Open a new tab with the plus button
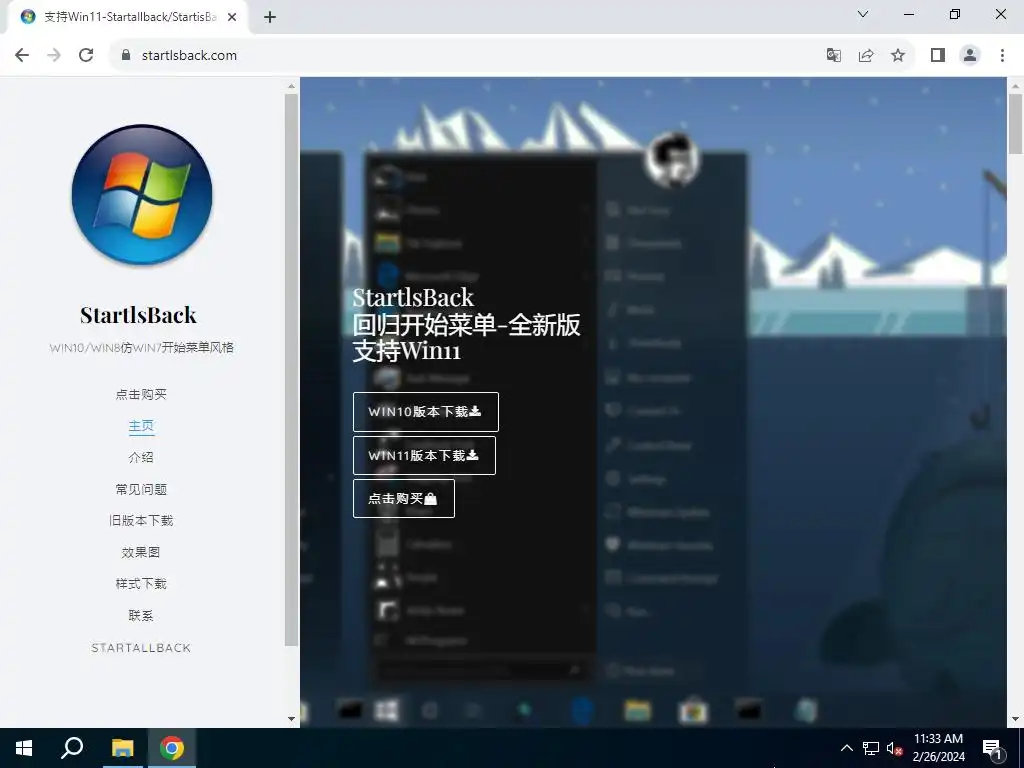Viewport: 1024px width, 768px height. 270,17
